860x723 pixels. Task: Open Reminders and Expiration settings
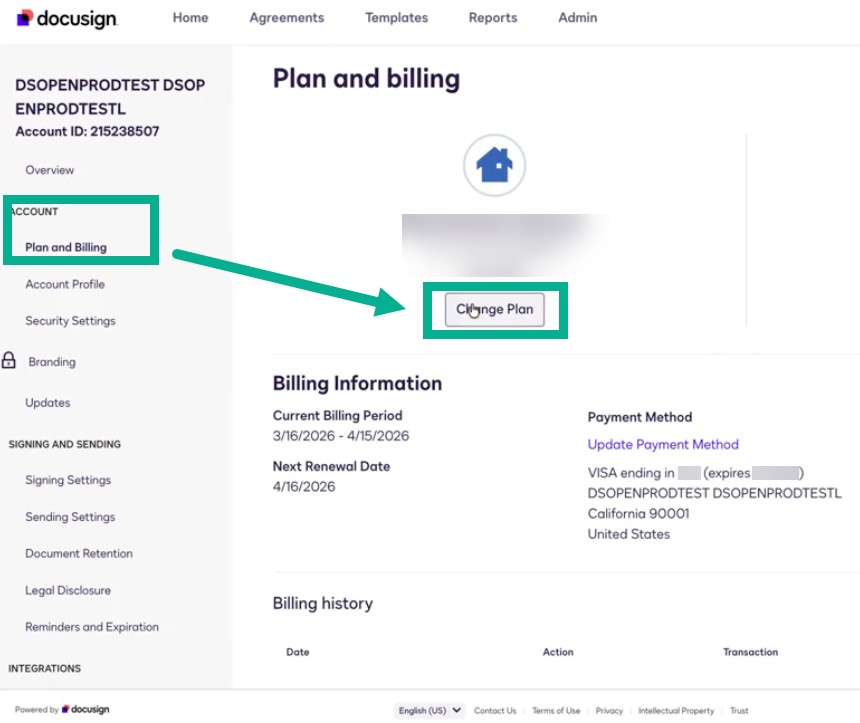pos(92,627)
